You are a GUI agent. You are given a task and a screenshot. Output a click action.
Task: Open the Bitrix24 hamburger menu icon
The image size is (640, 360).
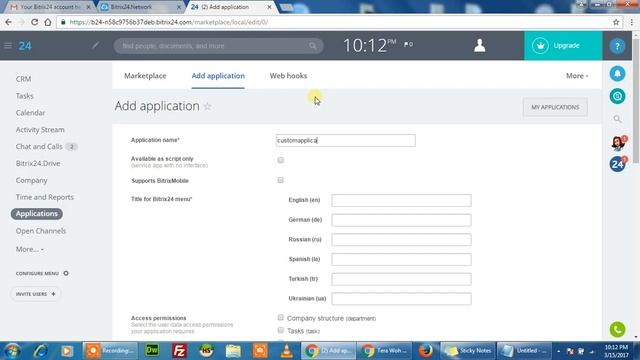pos(8,45)
